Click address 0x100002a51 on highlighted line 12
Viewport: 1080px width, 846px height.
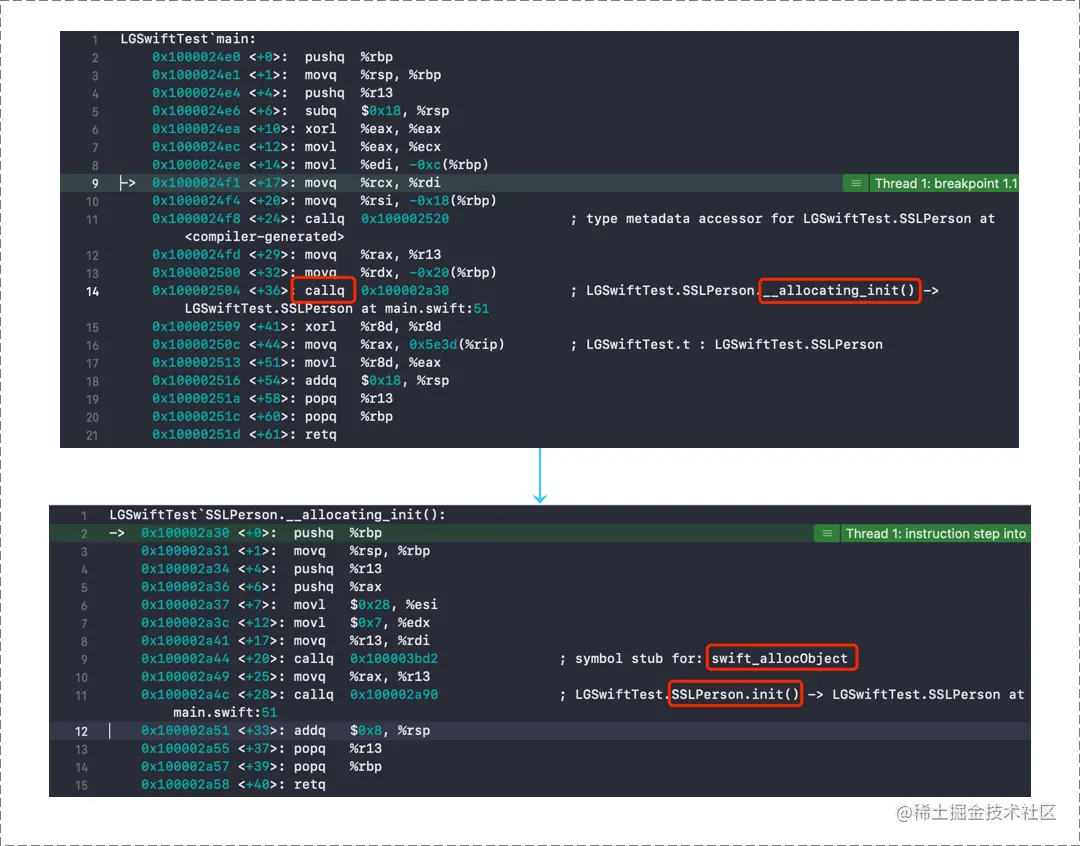click(x=185, y=730)
